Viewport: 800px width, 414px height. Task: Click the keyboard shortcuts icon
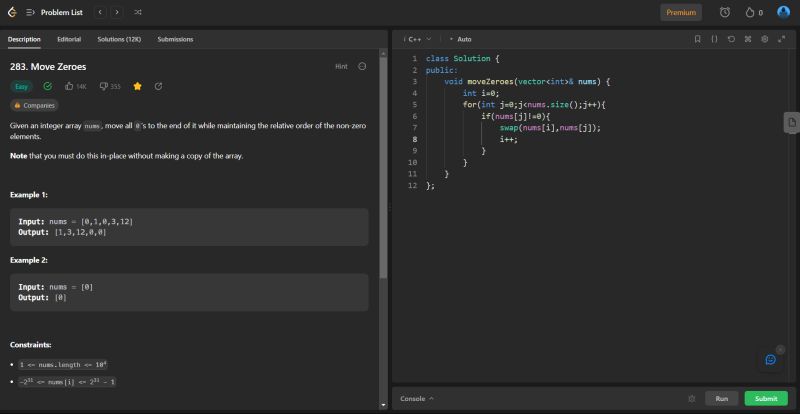pos(748,39)
